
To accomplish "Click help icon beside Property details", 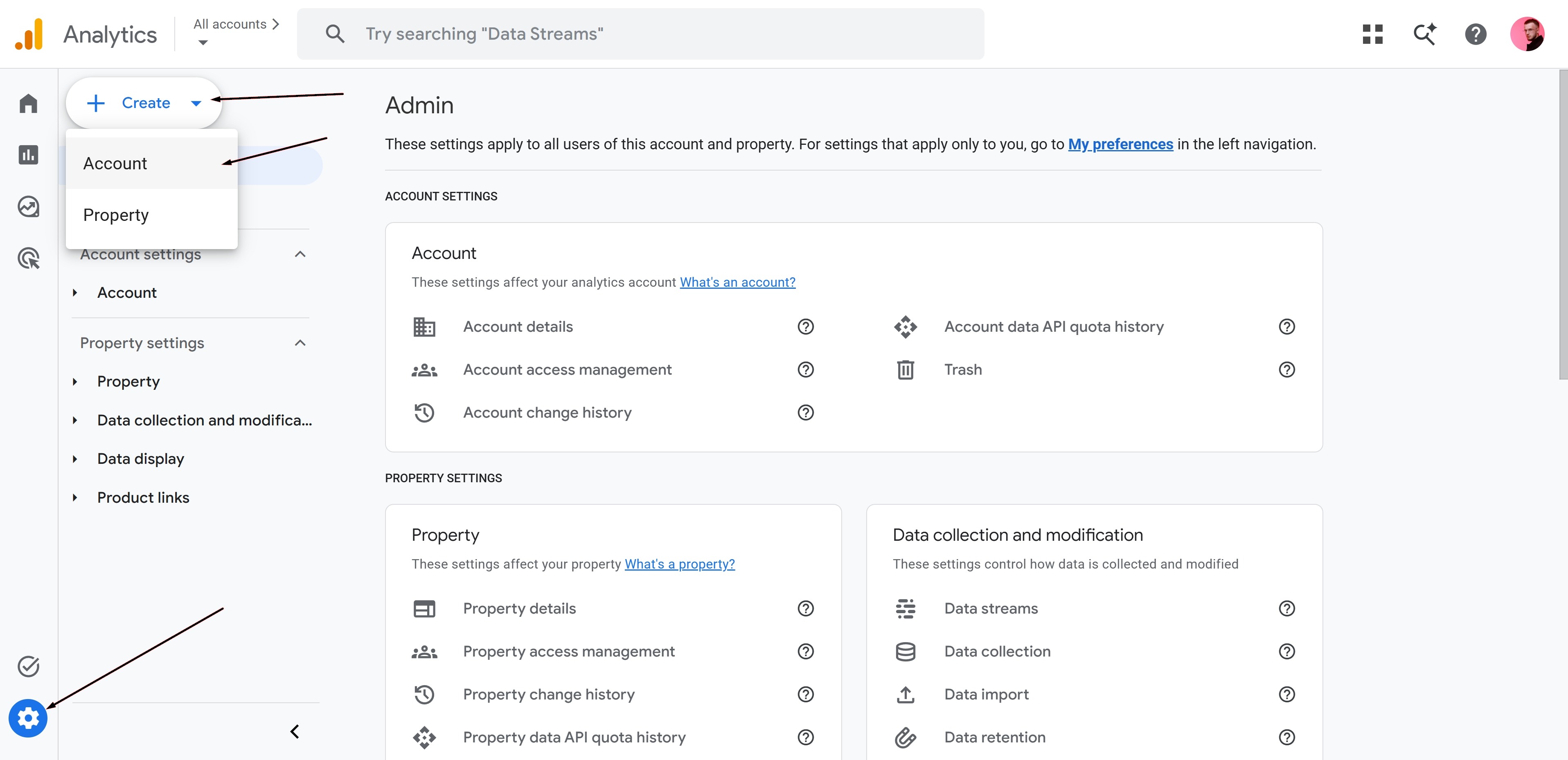I will click(805, 609).
